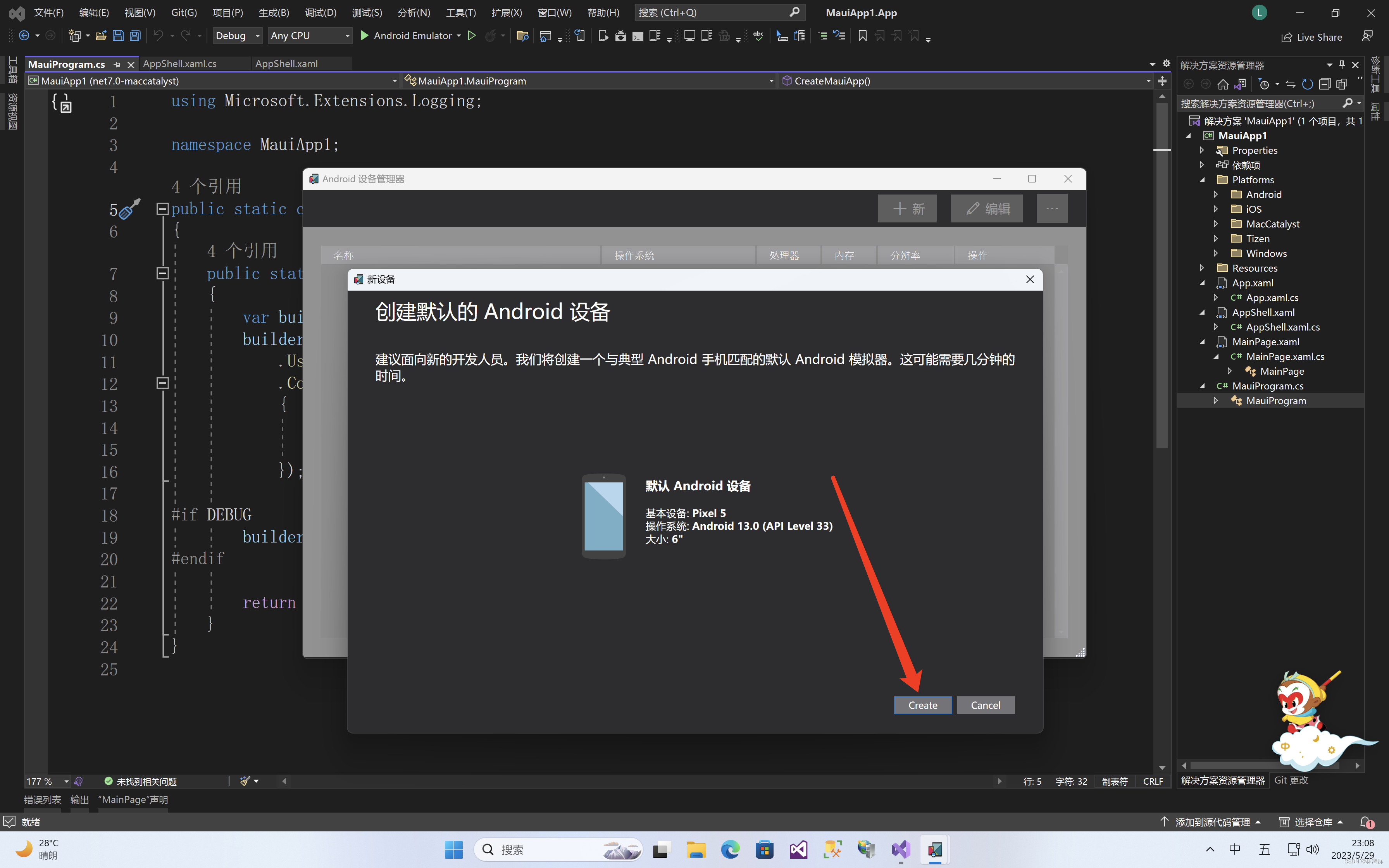Viewport: 1389px width, 868px height.
Task: Click the Solution Explorer home icon
Action: tap(1223, 84)
